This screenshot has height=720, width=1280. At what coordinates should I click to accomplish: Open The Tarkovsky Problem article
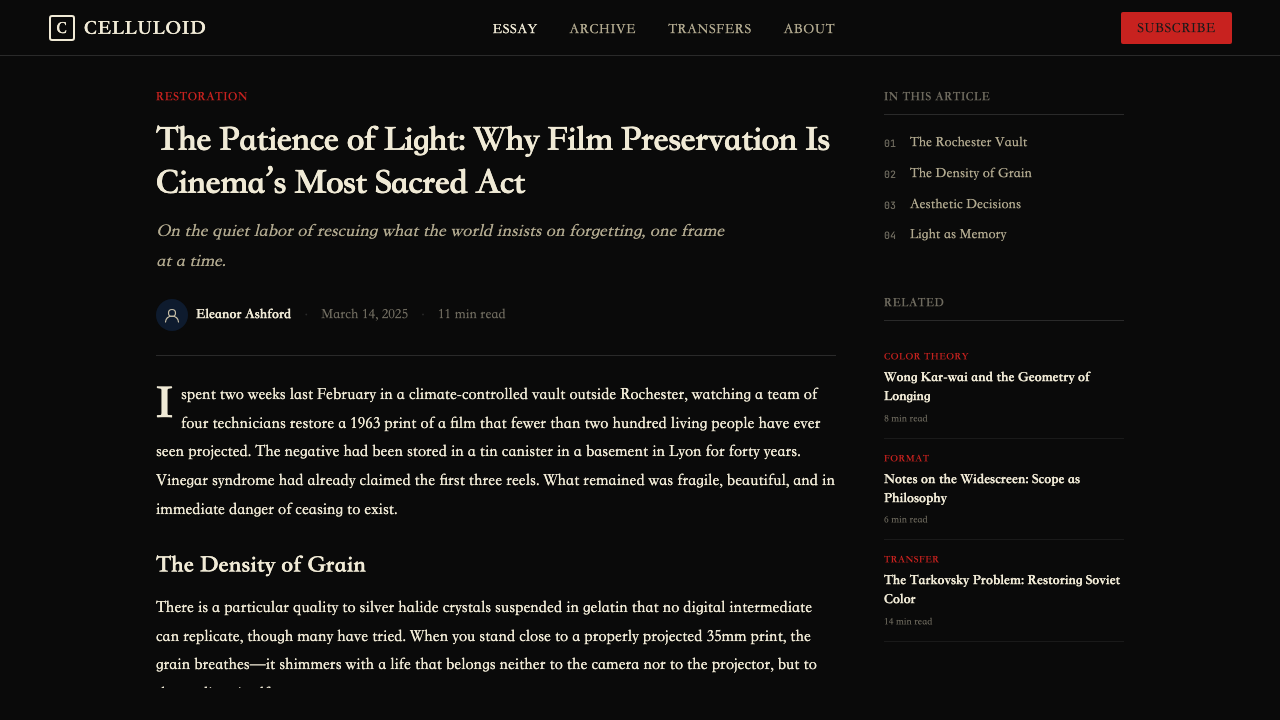(1002, 589)
